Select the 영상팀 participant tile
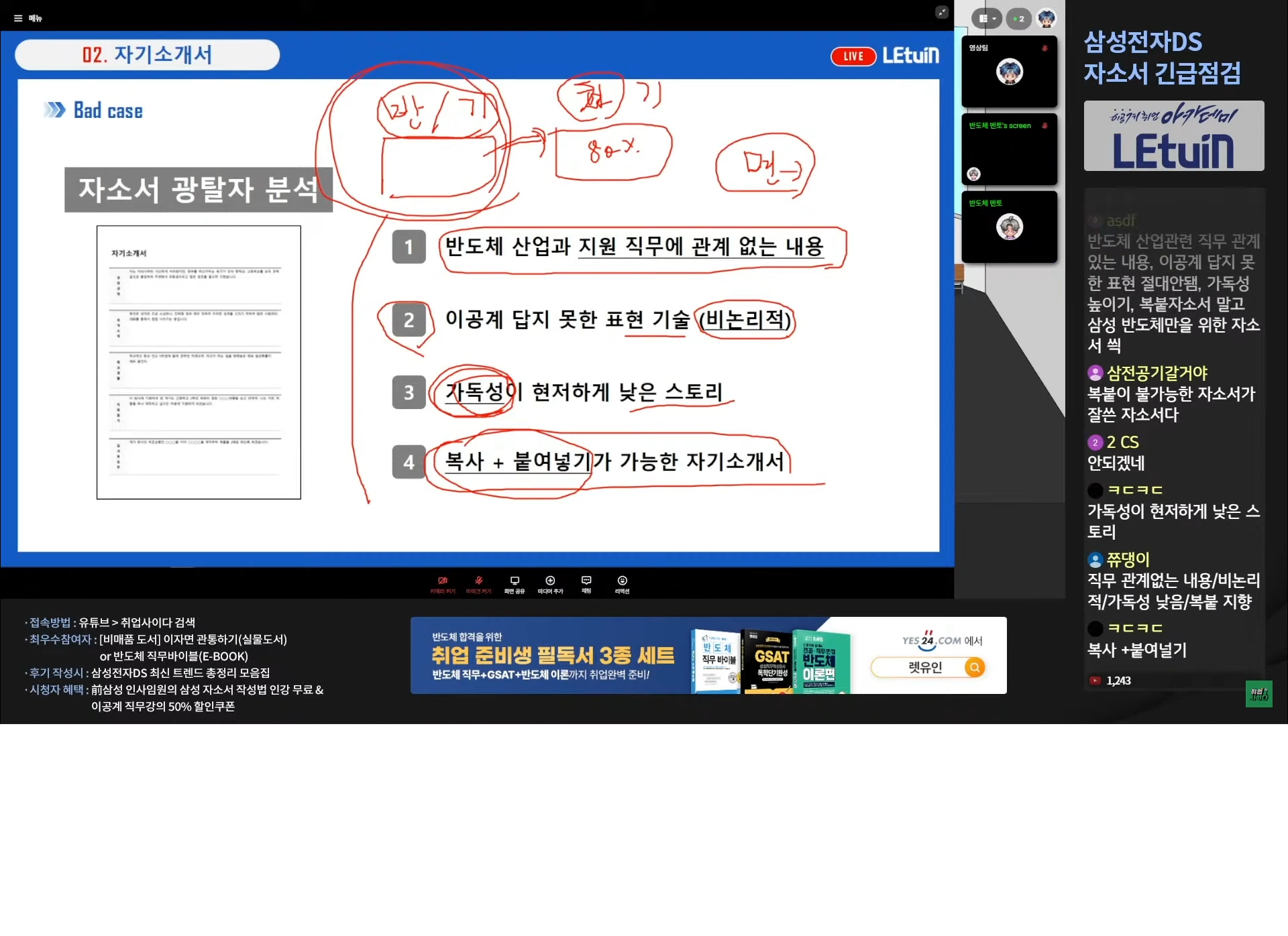Viewport: 1288px width, 936px height. coord(1009,72)
